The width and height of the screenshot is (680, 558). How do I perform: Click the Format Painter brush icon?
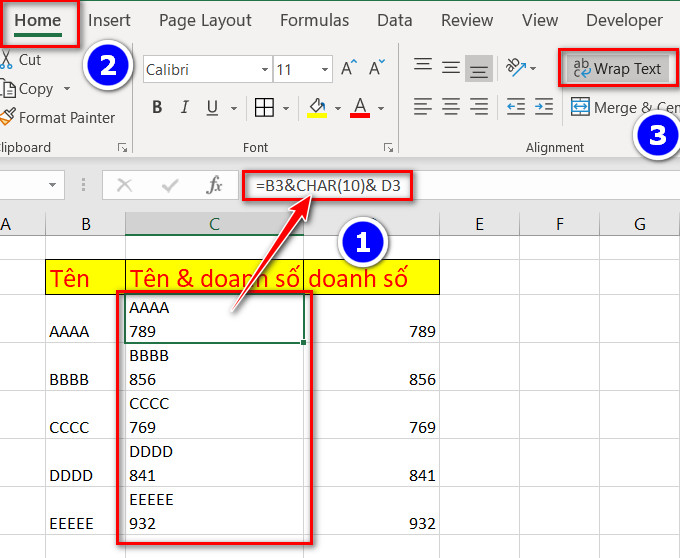tap(8, 118)
